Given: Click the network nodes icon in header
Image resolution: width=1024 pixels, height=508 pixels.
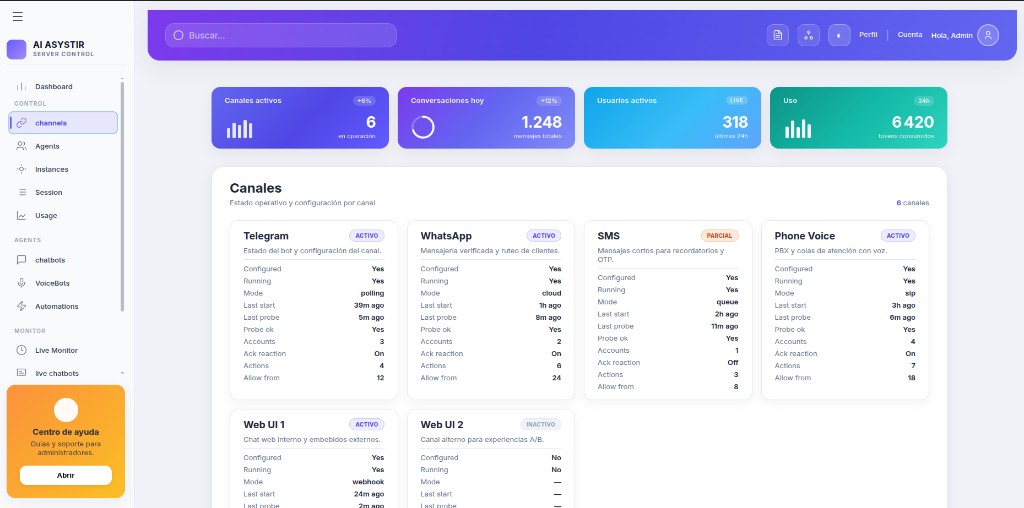Looking at the screenshot, I should (808, 35).
